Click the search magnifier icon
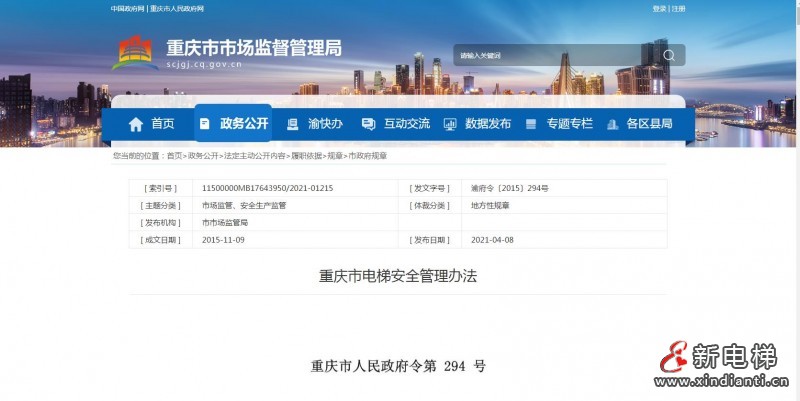This screenshot has height=401, width=800. 669,55
